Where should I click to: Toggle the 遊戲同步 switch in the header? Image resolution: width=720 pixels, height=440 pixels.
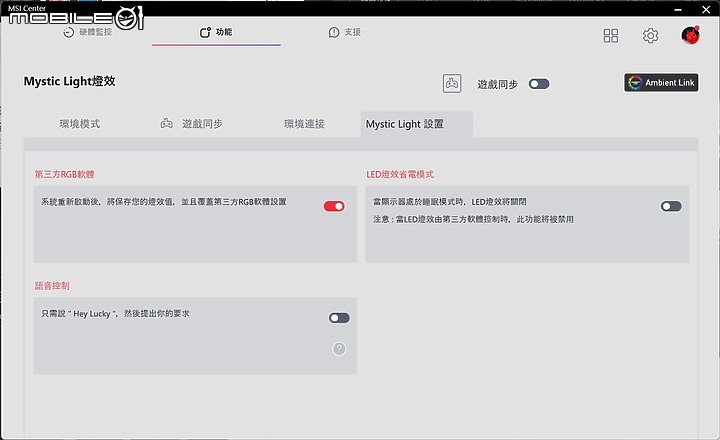click(539, 84)
